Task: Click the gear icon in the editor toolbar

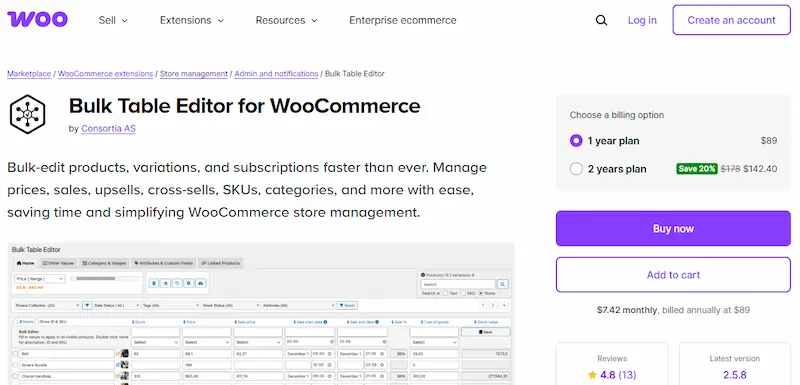Action: 189,283
